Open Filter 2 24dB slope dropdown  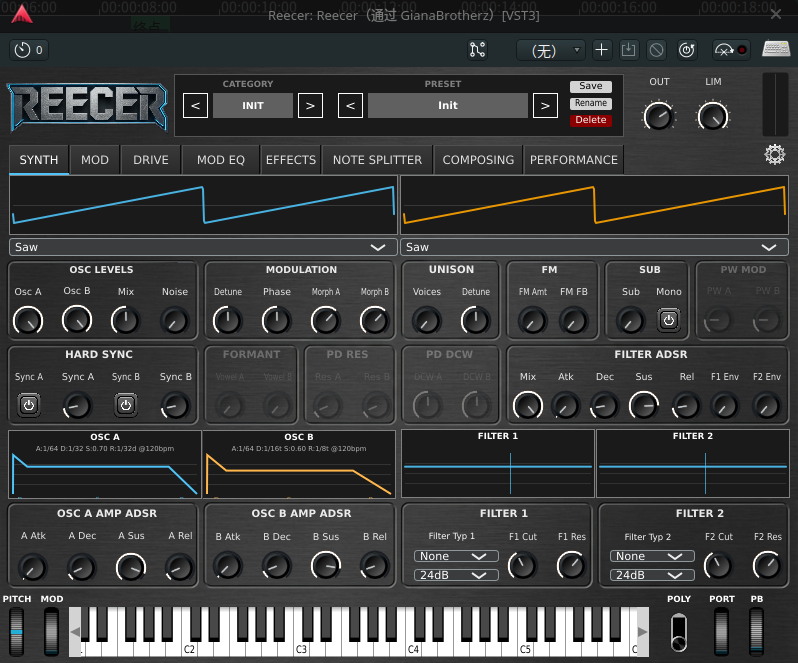pyautogui.click(x=652, y=575)
